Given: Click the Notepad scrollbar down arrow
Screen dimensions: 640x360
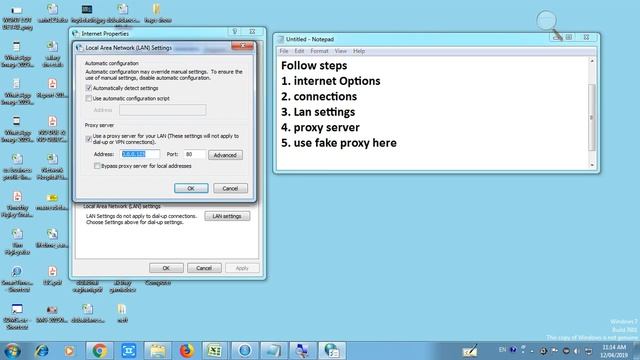Looking at the screenshot, I should (x=592, y=165).
